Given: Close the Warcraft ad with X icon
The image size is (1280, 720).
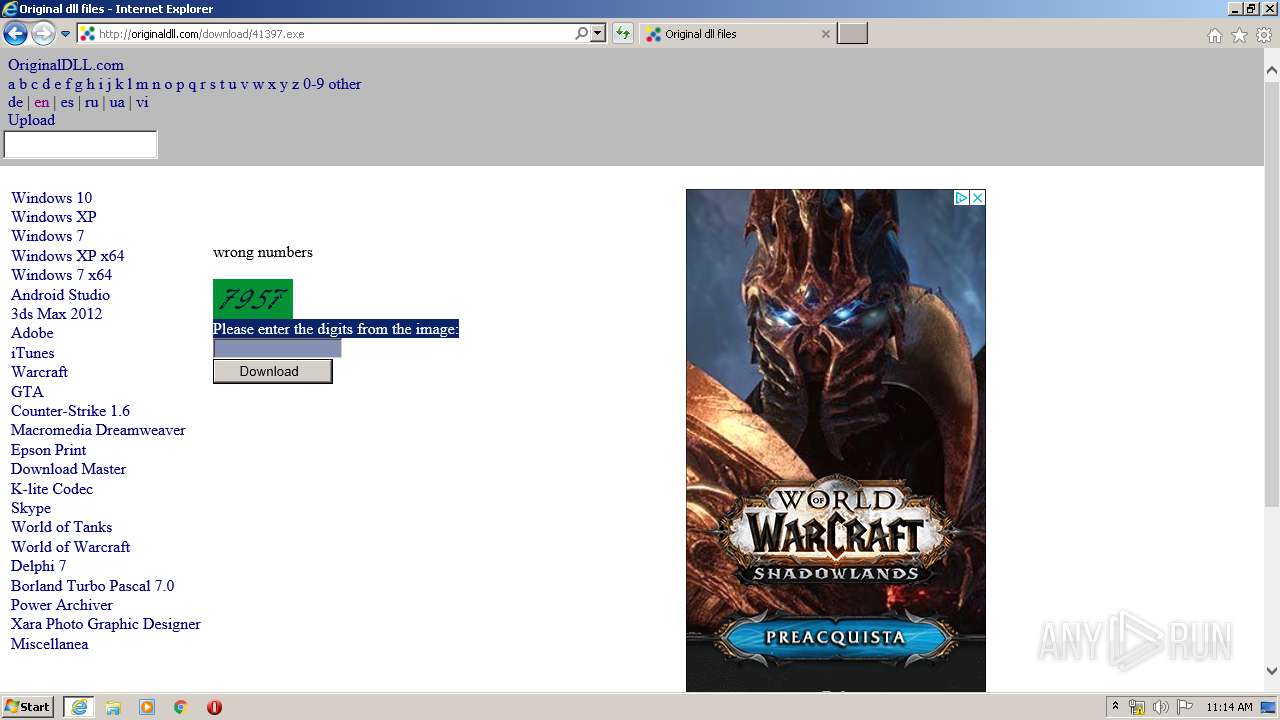Looking at the screenshot, I should 978,198.
